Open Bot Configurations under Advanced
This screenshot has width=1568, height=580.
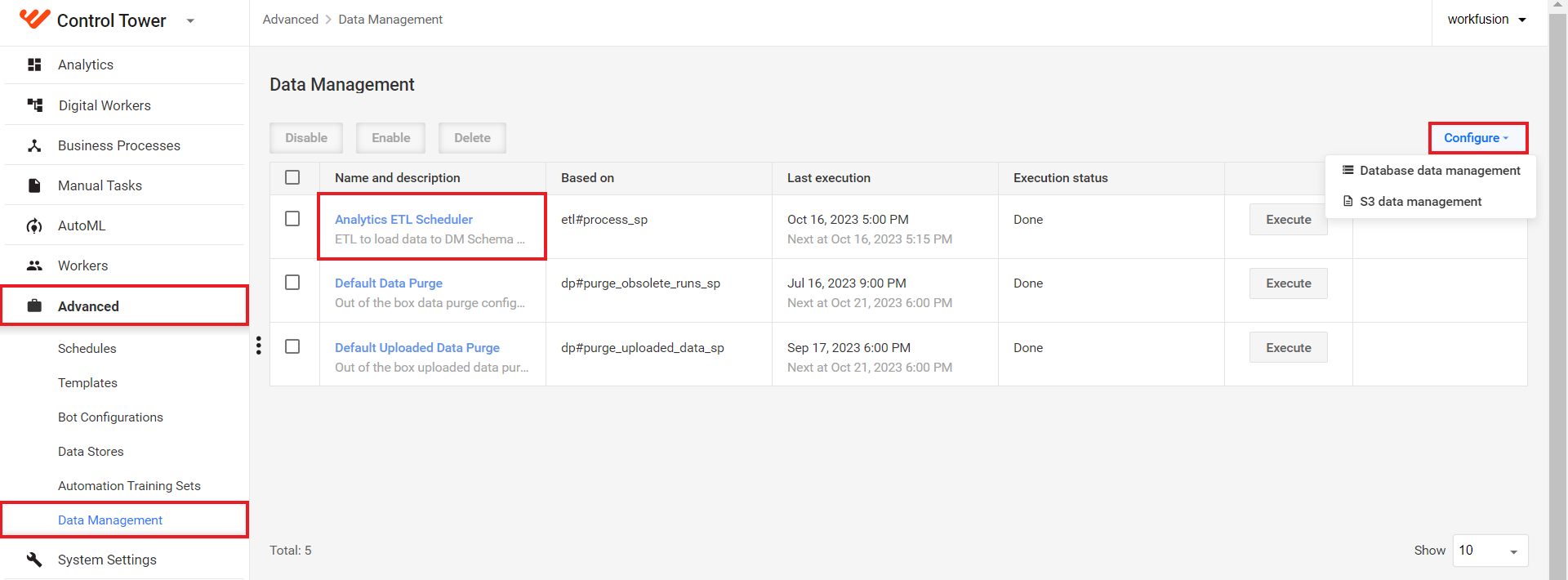point(110,417)
